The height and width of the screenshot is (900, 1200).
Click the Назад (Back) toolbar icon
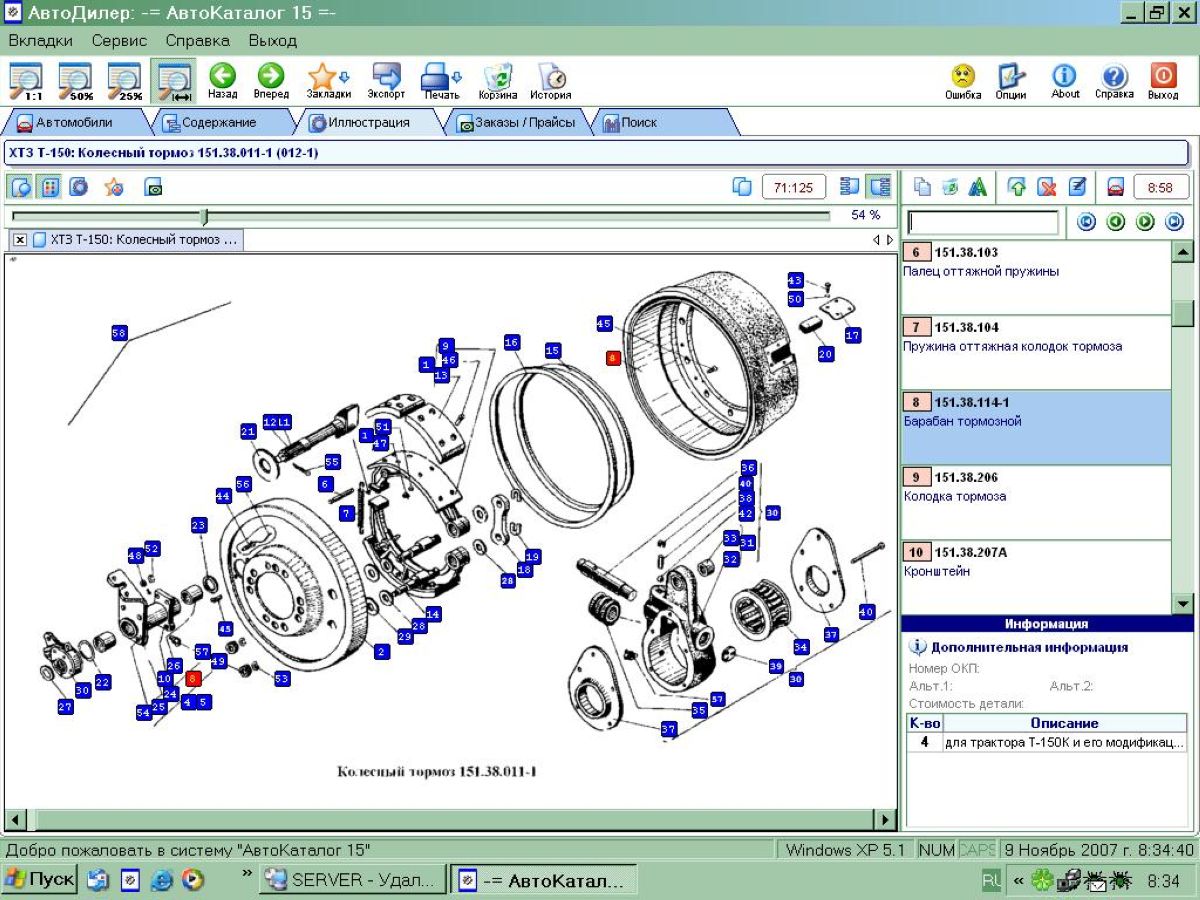tap(222, 80)
